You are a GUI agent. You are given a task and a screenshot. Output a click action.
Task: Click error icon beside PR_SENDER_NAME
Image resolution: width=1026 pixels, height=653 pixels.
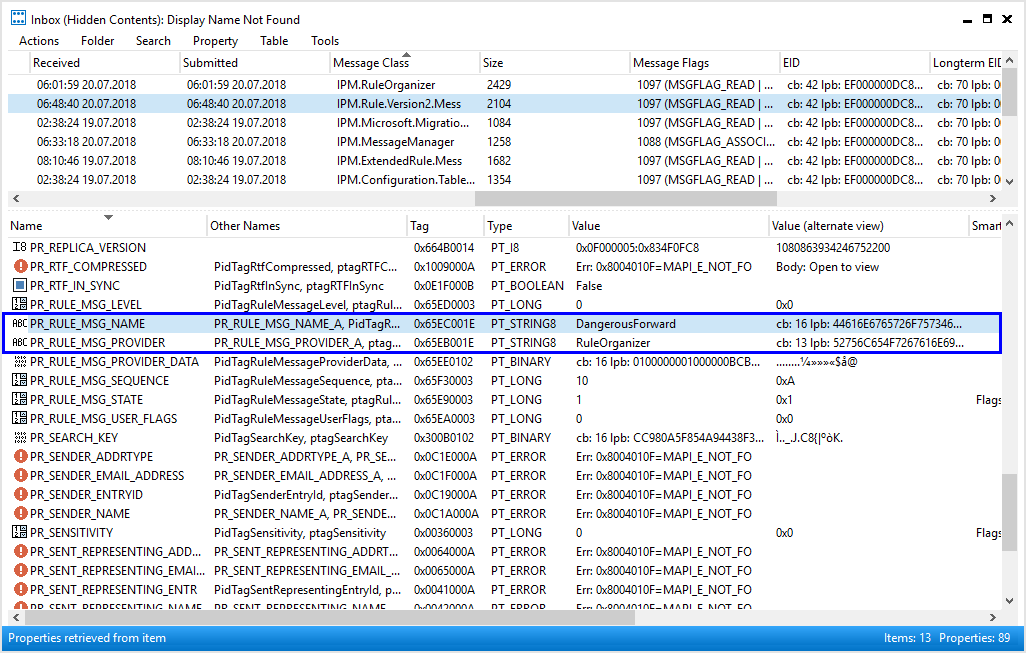click(20, 513)
